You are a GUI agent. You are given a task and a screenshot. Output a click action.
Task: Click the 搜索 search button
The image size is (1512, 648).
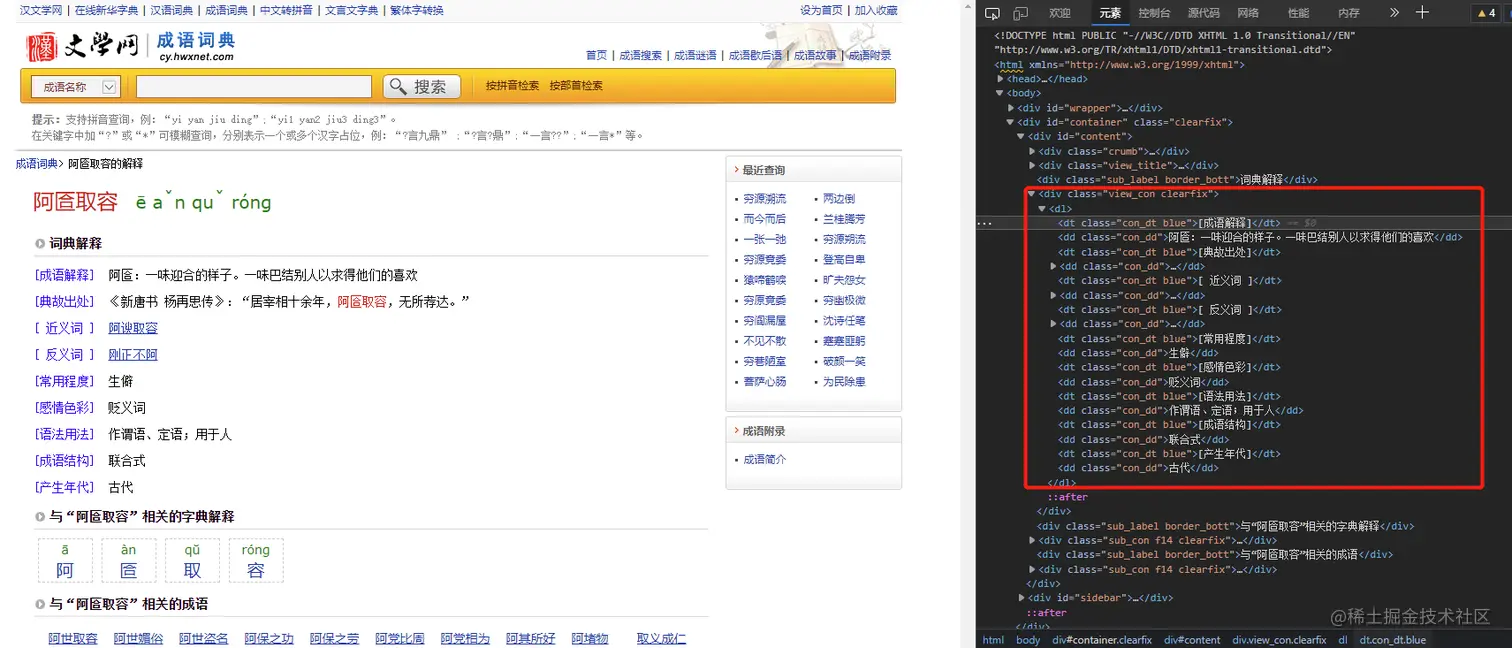421,87
